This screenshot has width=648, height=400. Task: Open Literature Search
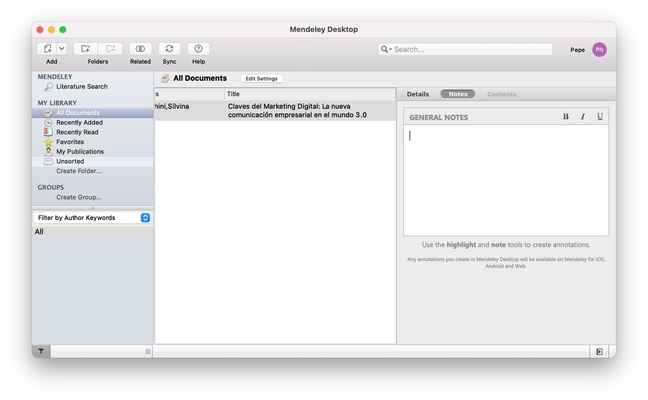coord(82,86)
